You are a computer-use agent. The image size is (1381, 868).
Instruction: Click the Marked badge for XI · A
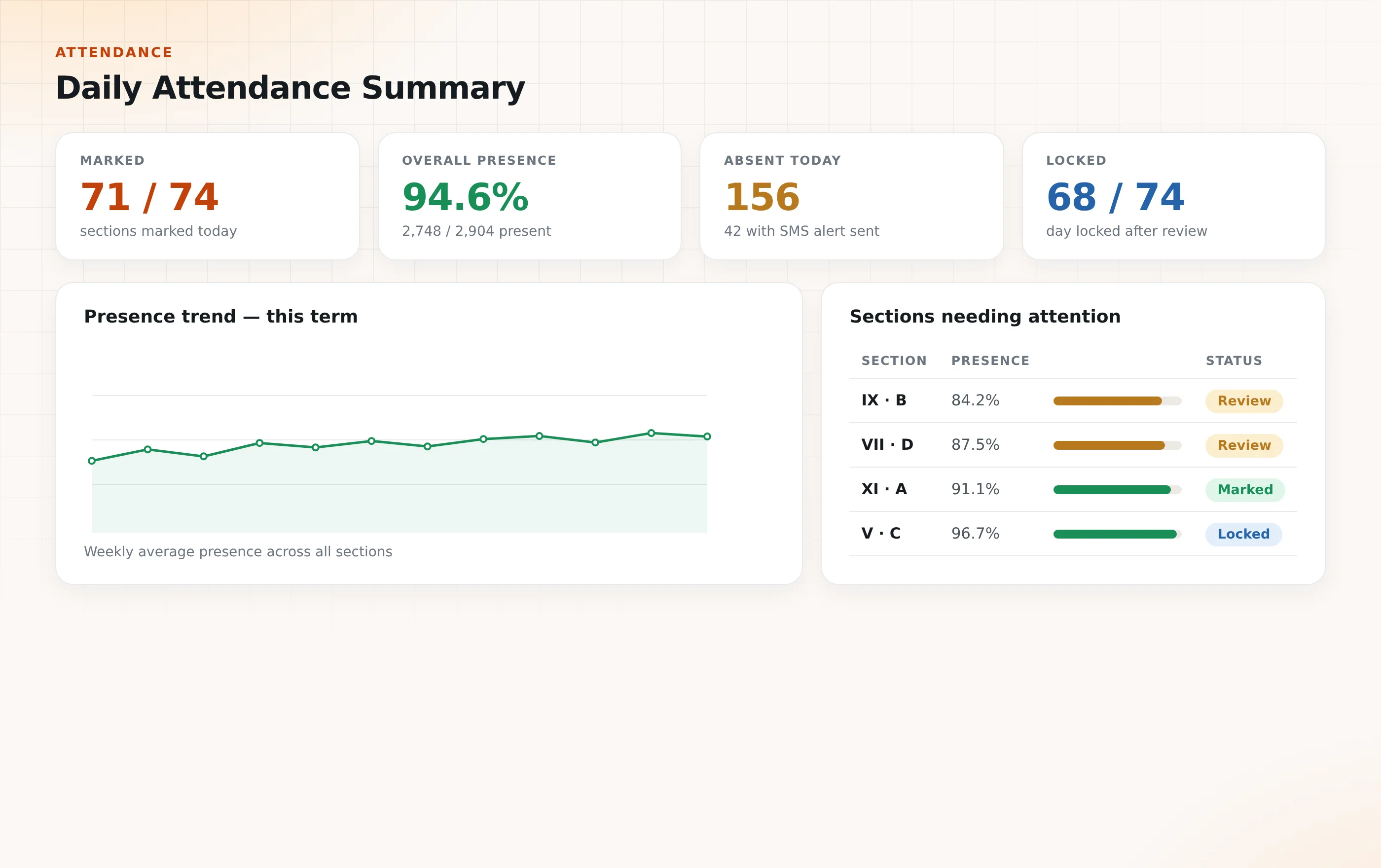click(x=1245, y=490)
